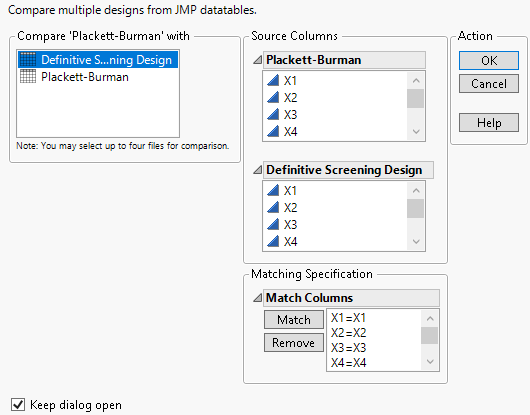The width and height of the screenshot is (530, 415).
Task: Click scroll up arrow in Match Columns list
Action: pos(430,318)
